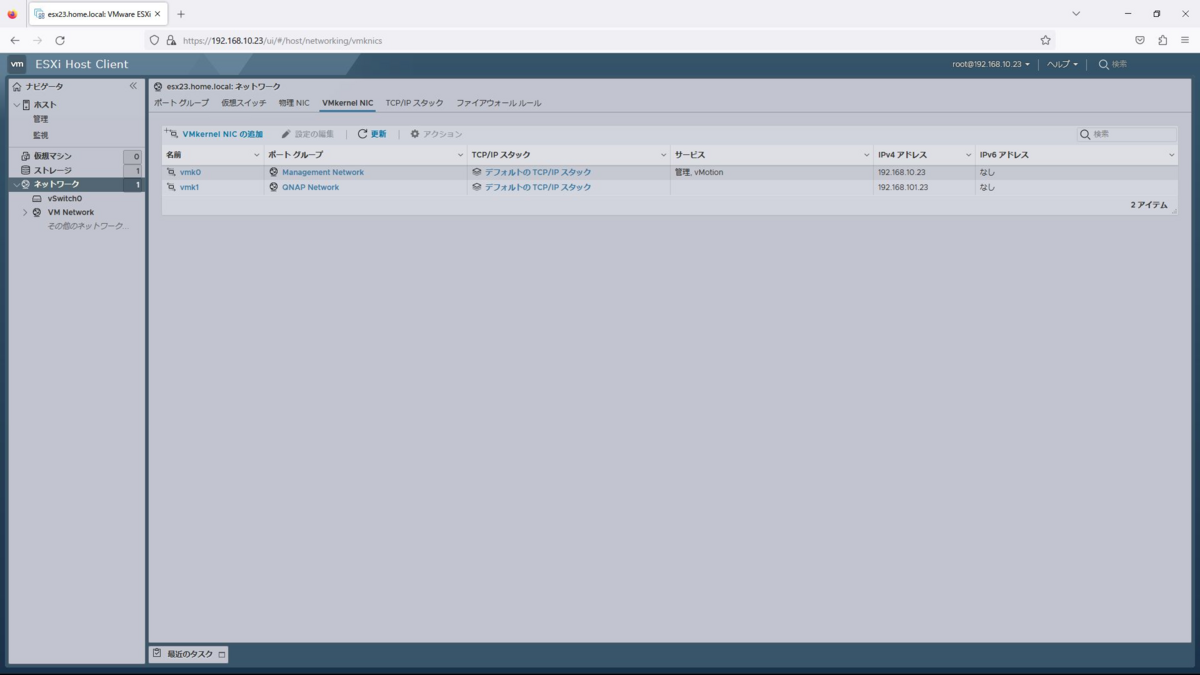Open デフォルトの TCP/IP スタック link in vmk0 row
This screenshot has height=675, width=1200.
coord(538,172)
